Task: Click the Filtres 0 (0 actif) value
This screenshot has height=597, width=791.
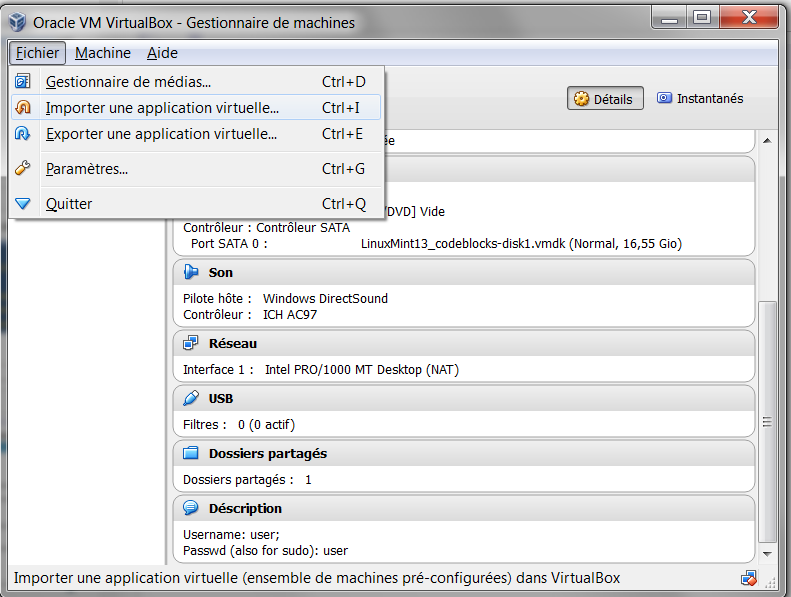Action: tap(266, 425)
